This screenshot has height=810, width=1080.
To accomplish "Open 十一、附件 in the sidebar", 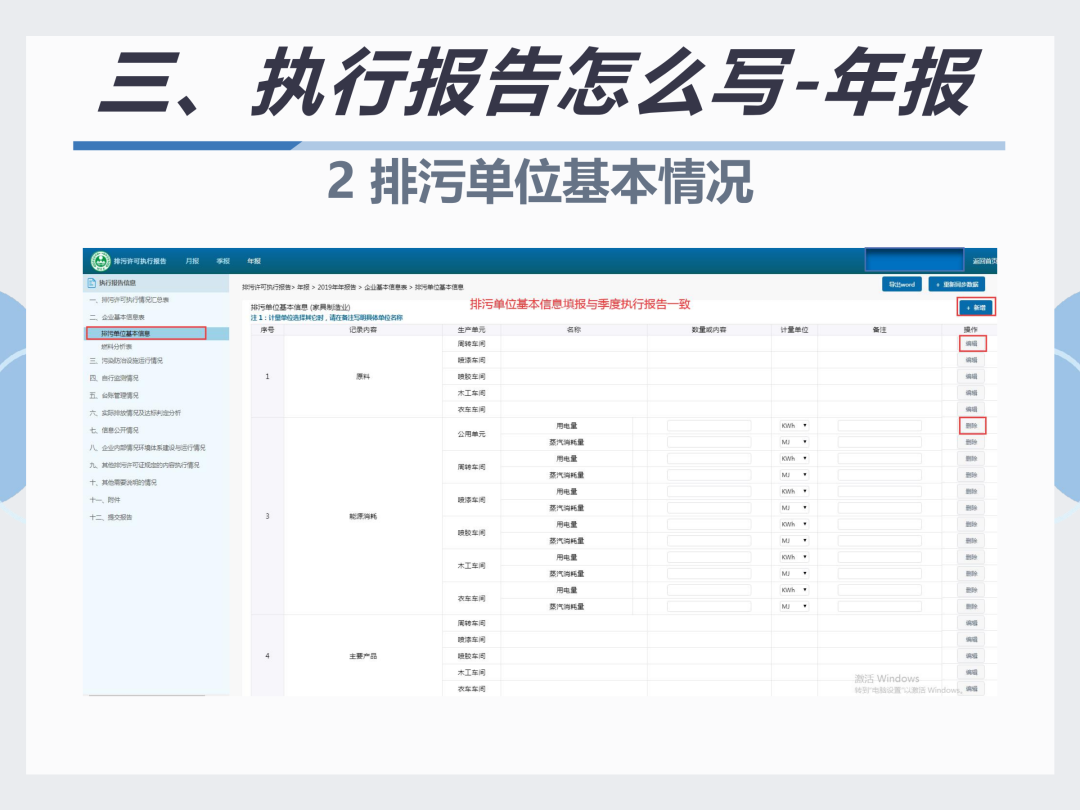I will pyautogui.click(x=105, y=500).
